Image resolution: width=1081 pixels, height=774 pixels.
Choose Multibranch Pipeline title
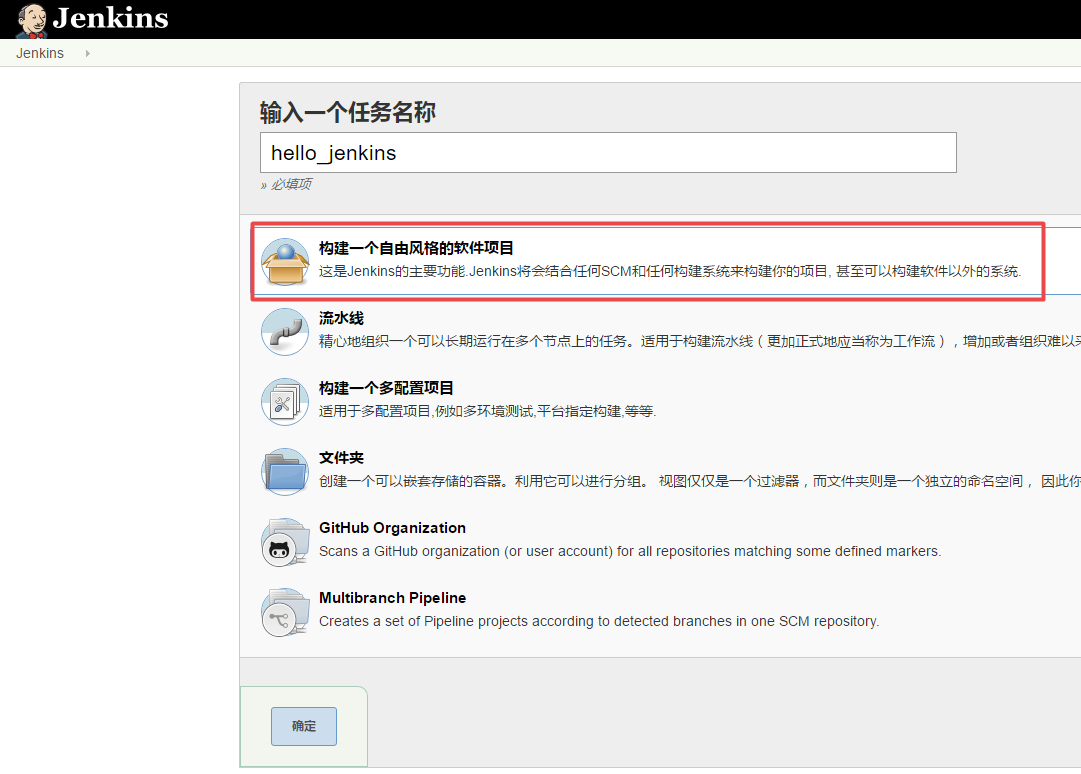pos(392,598)
